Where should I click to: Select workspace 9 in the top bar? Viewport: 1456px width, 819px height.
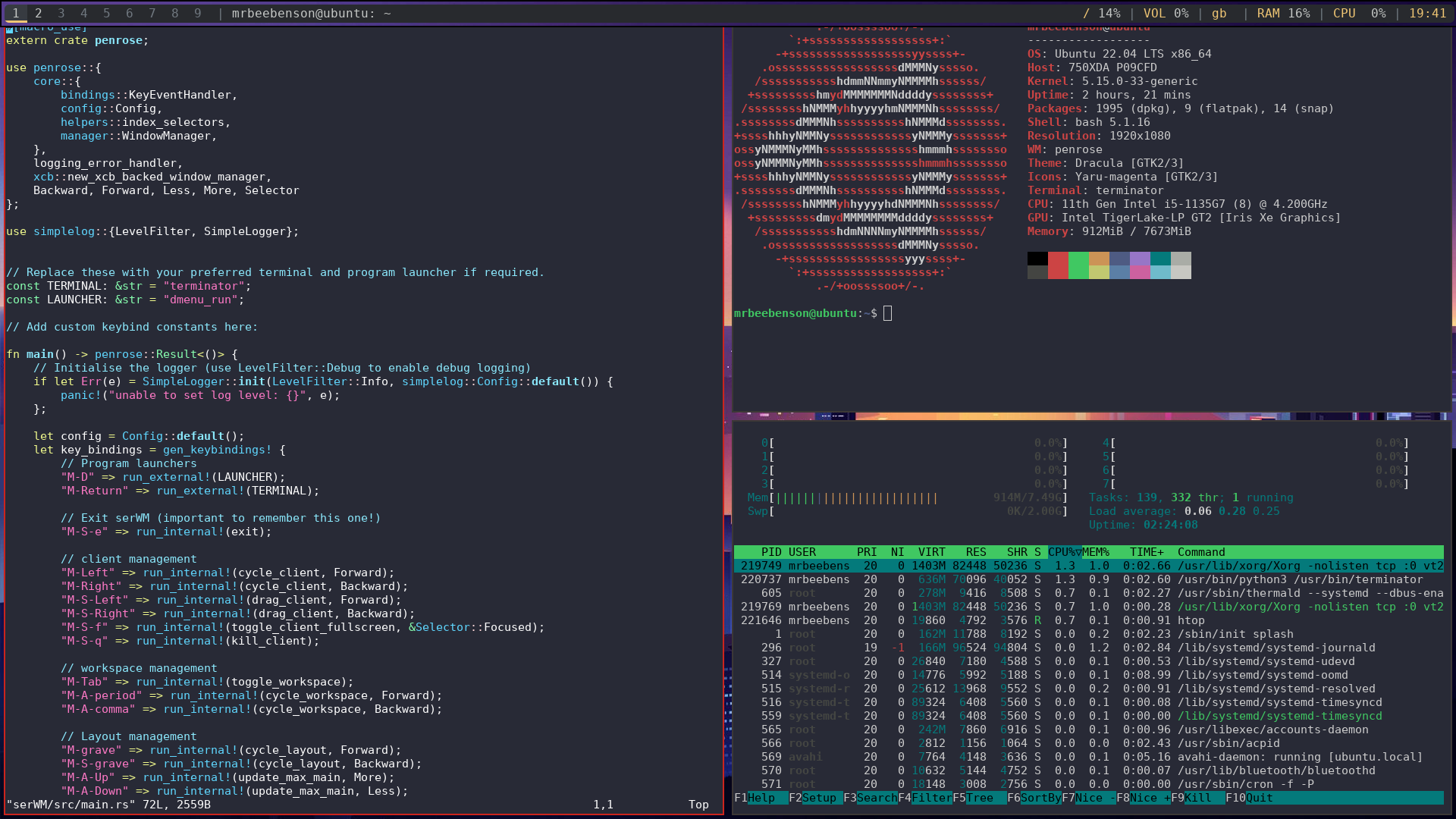click(198, 13)
